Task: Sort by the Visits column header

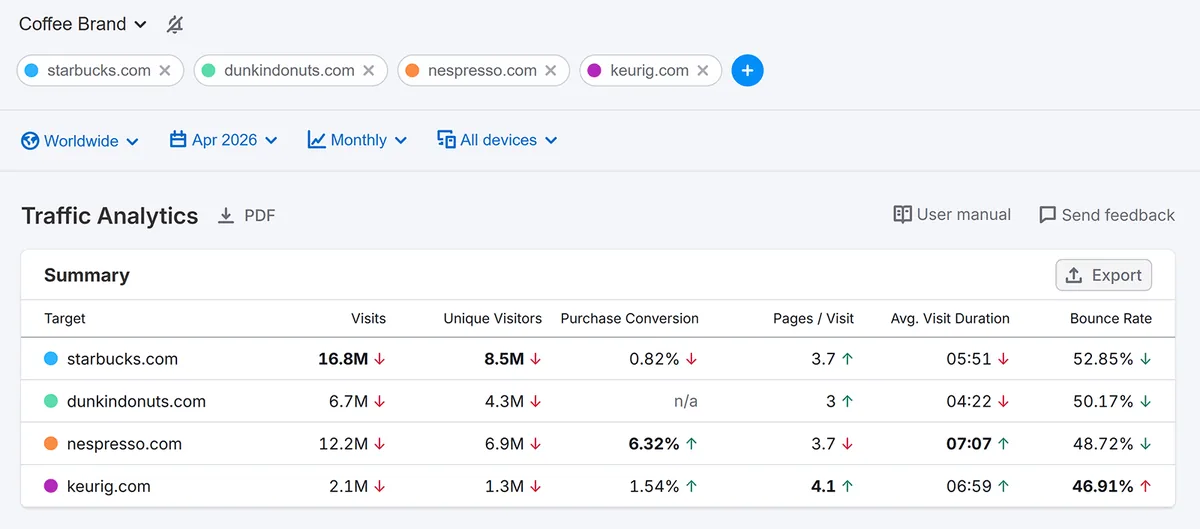Action: tap(368, 319)
